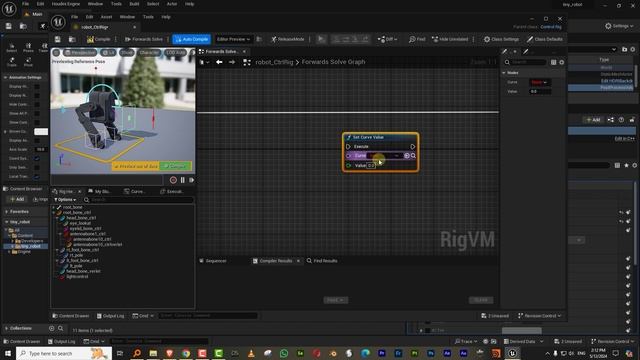The height and width of the screenshot is (360, 640).
Task: Toggle ReleaseMode in the toolbar
Action: tap(287, 39)
